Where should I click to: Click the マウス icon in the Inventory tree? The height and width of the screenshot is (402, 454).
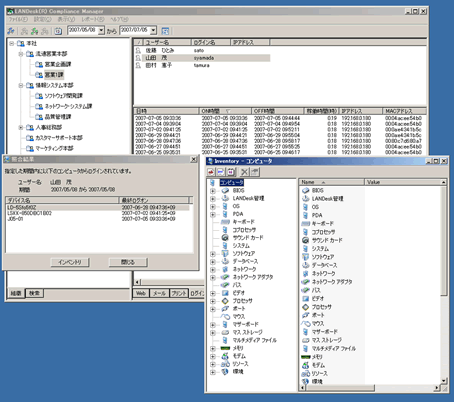pos(225,316)
